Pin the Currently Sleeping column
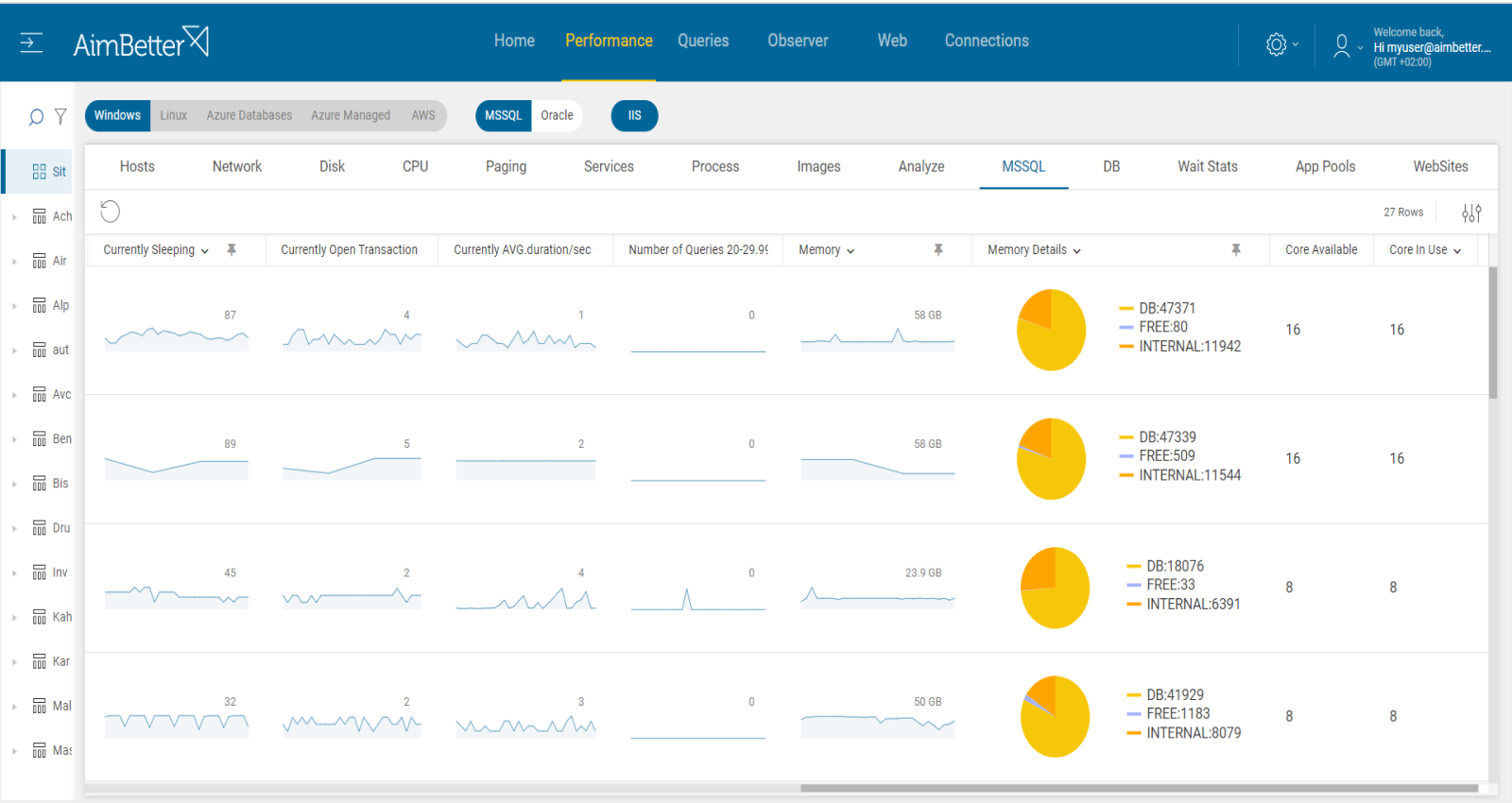The image size is (1512, 803). 232,249
